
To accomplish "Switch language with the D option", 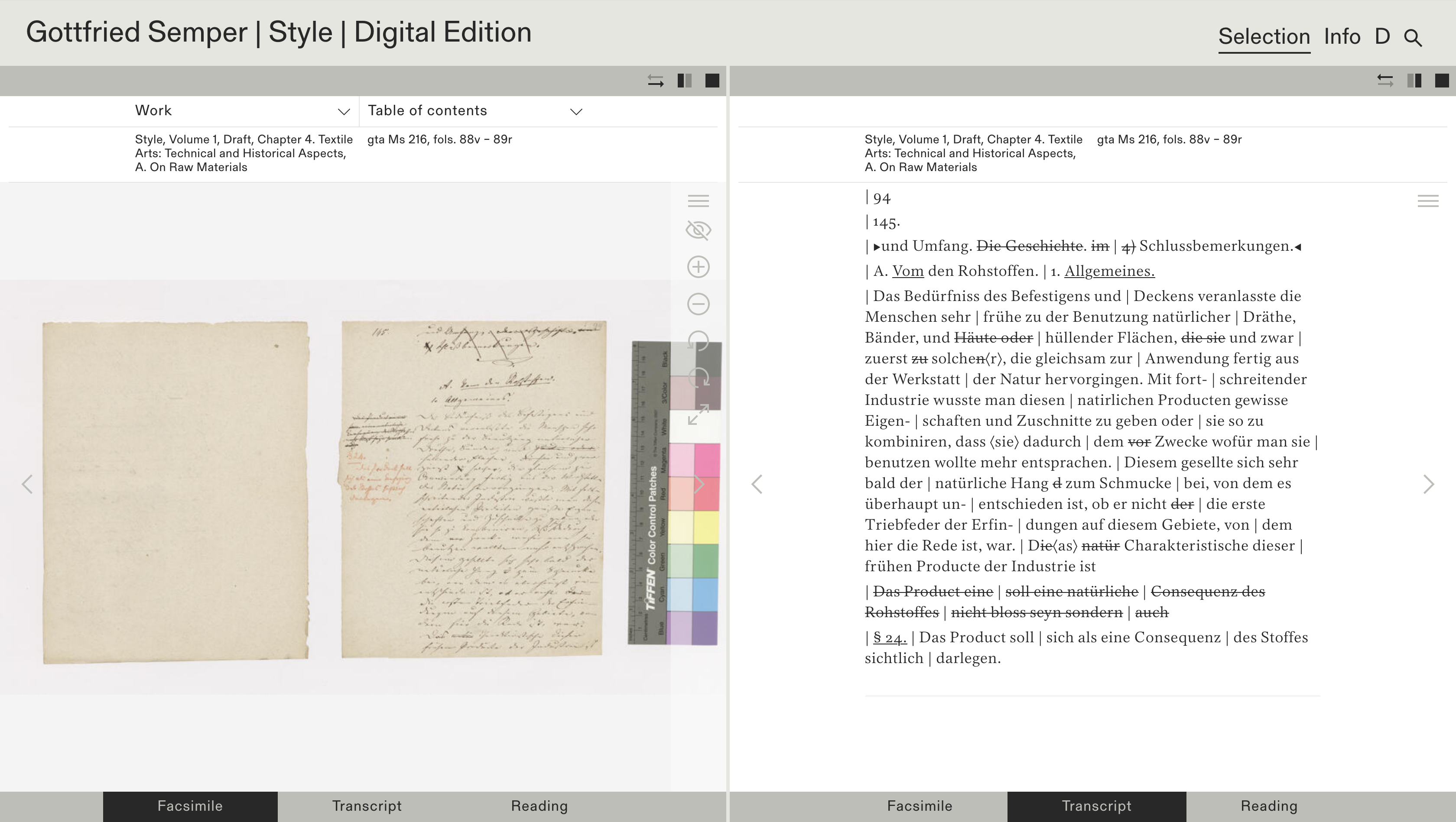I will click(x=1382, y=37).
